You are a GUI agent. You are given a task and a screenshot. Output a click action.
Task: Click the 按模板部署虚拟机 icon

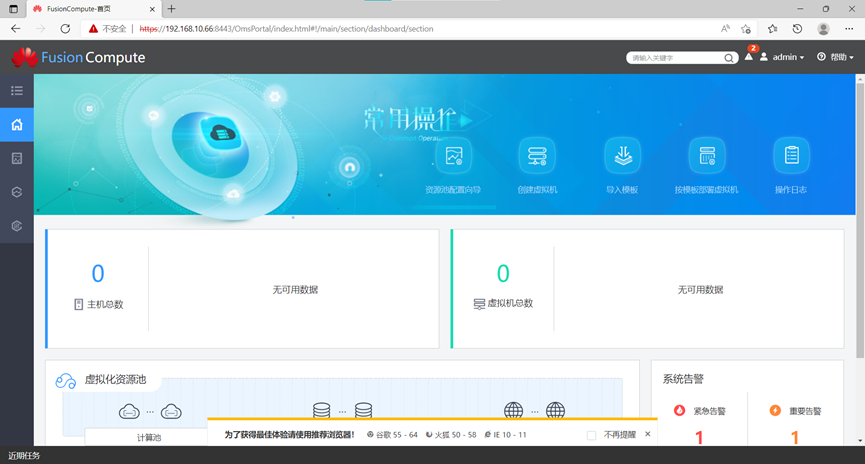pos(707,156)
